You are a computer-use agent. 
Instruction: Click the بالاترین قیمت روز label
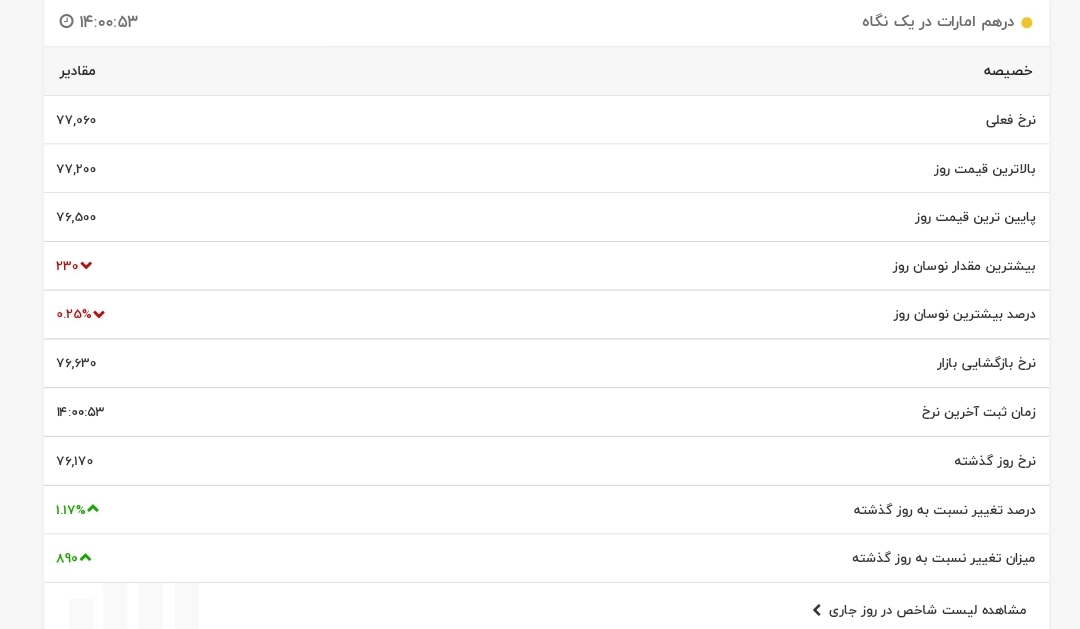(x=985, y=169)
